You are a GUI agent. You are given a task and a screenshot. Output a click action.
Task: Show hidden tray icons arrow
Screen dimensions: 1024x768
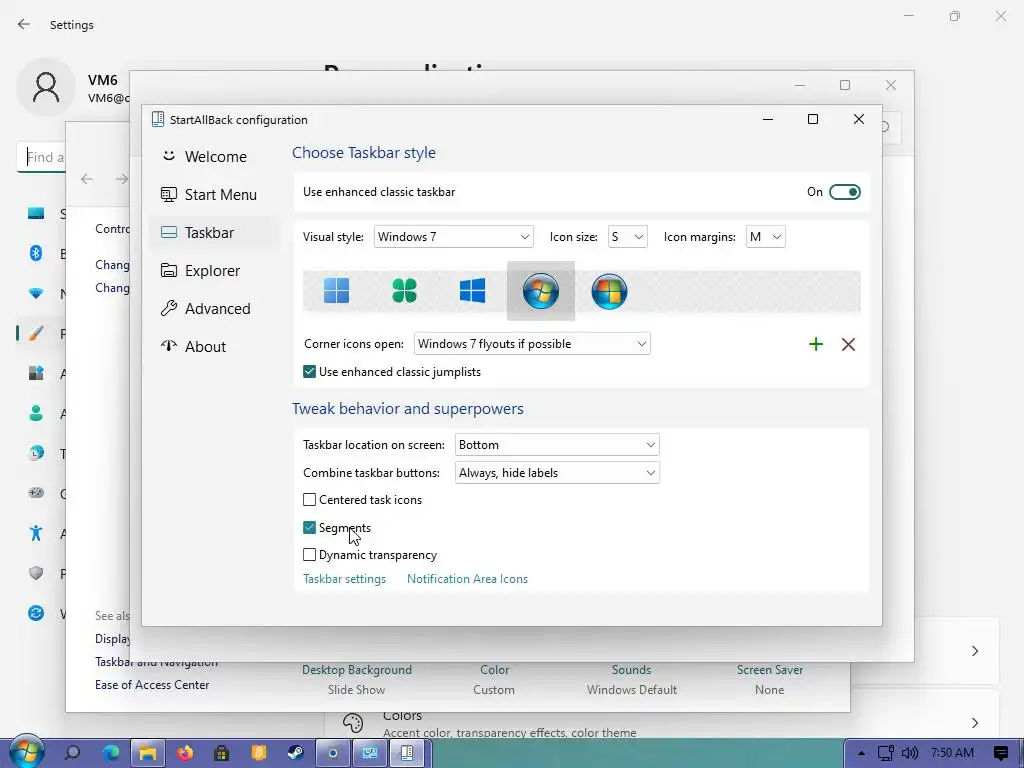point(861,754)
